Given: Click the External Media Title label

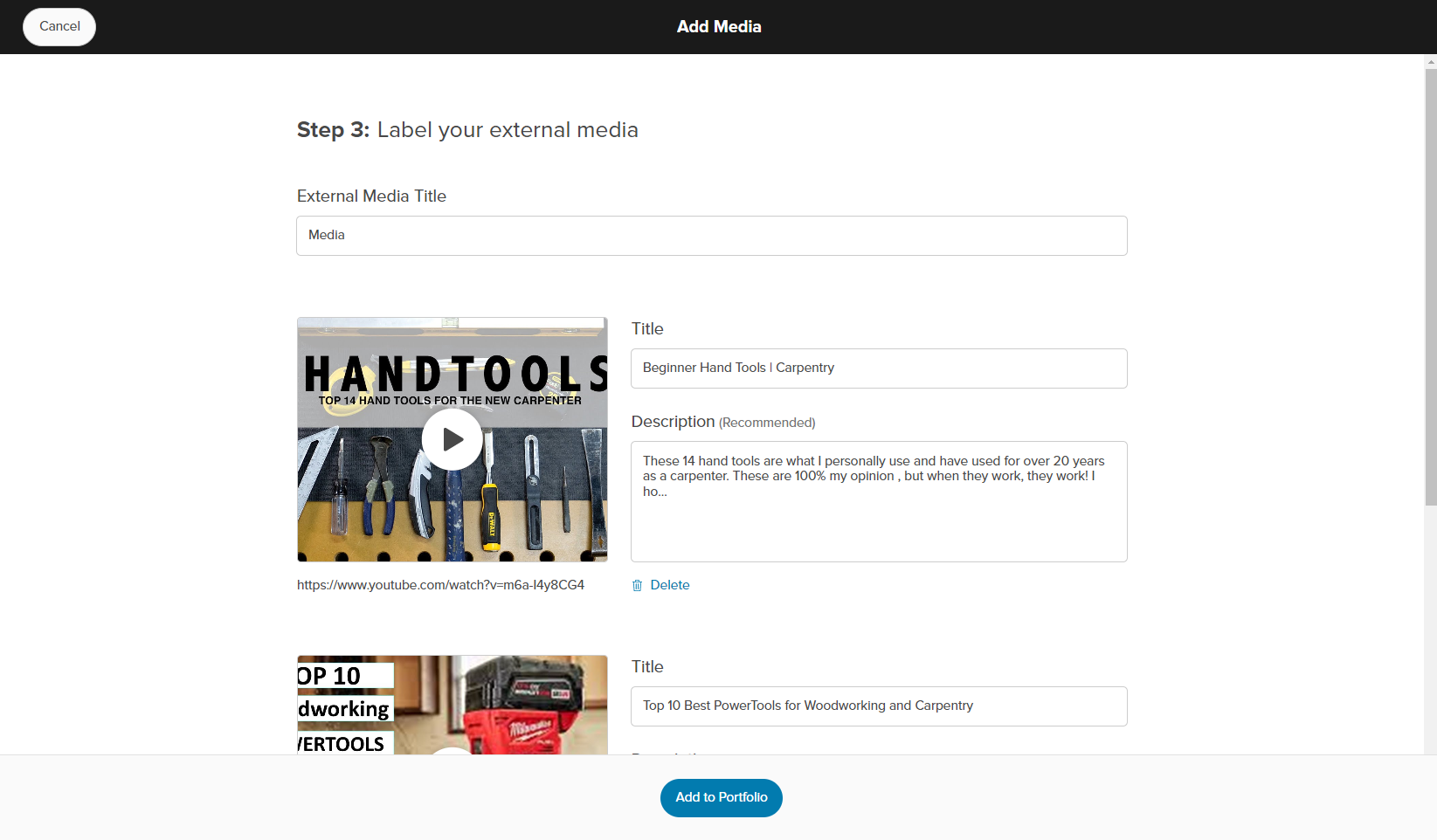Looking at the screenshot, I should [371, 196].
